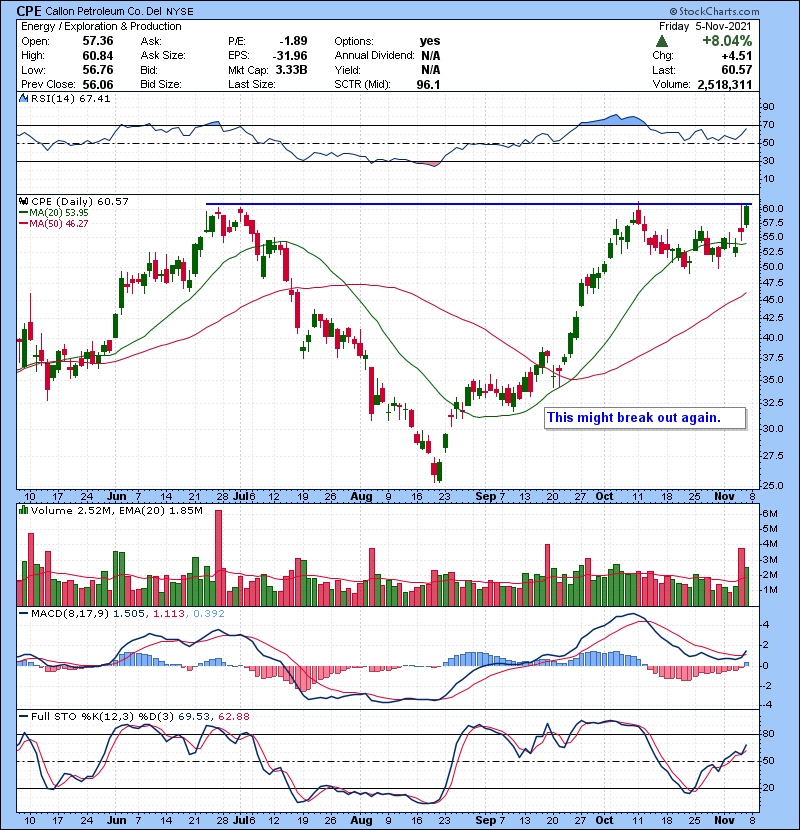The image size is (800, 830).
Task: Click the Options value yes
Action: tap(430, 41)
